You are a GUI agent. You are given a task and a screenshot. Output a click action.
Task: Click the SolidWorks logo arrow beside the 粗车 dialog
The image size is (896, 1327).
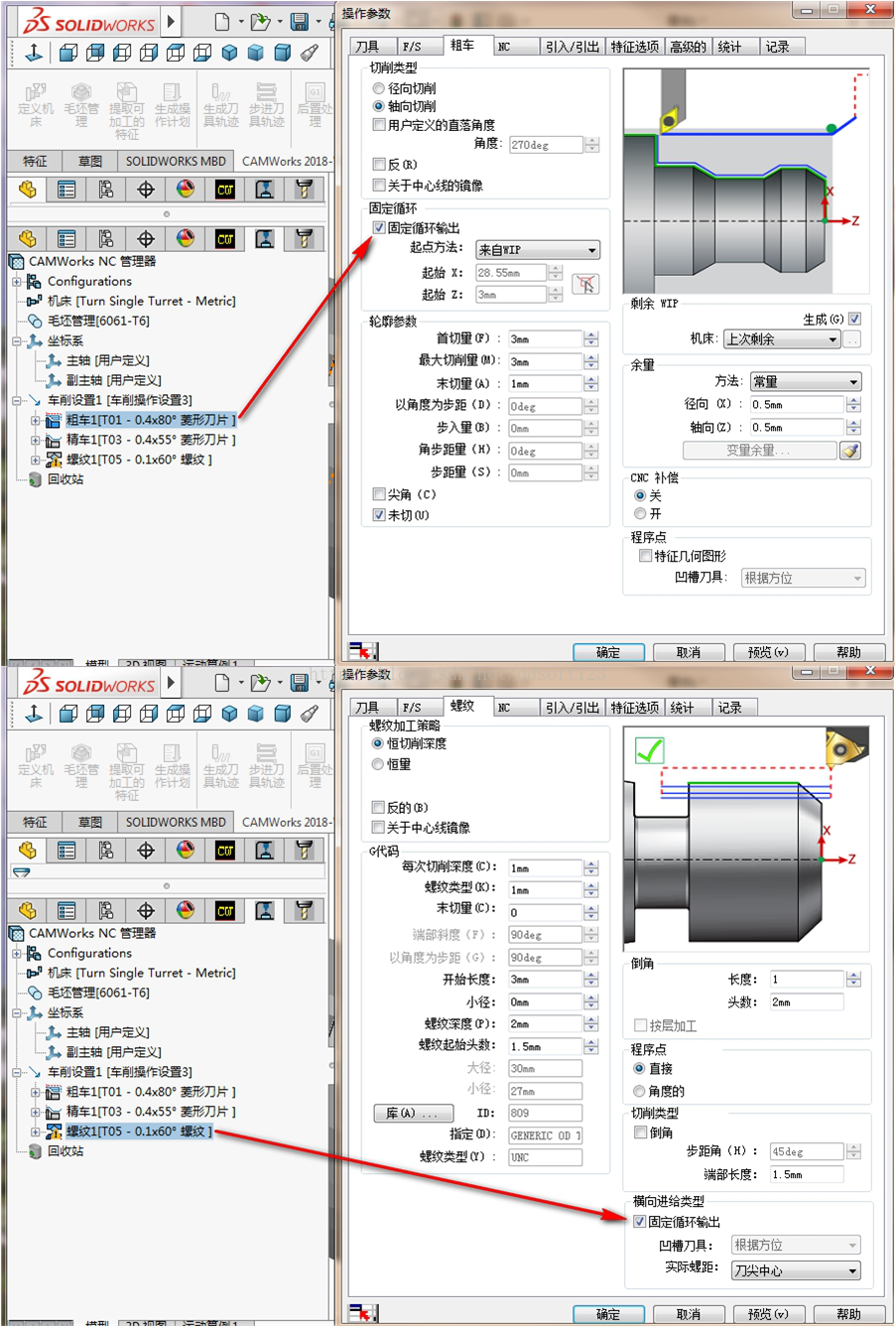(172, 21)
